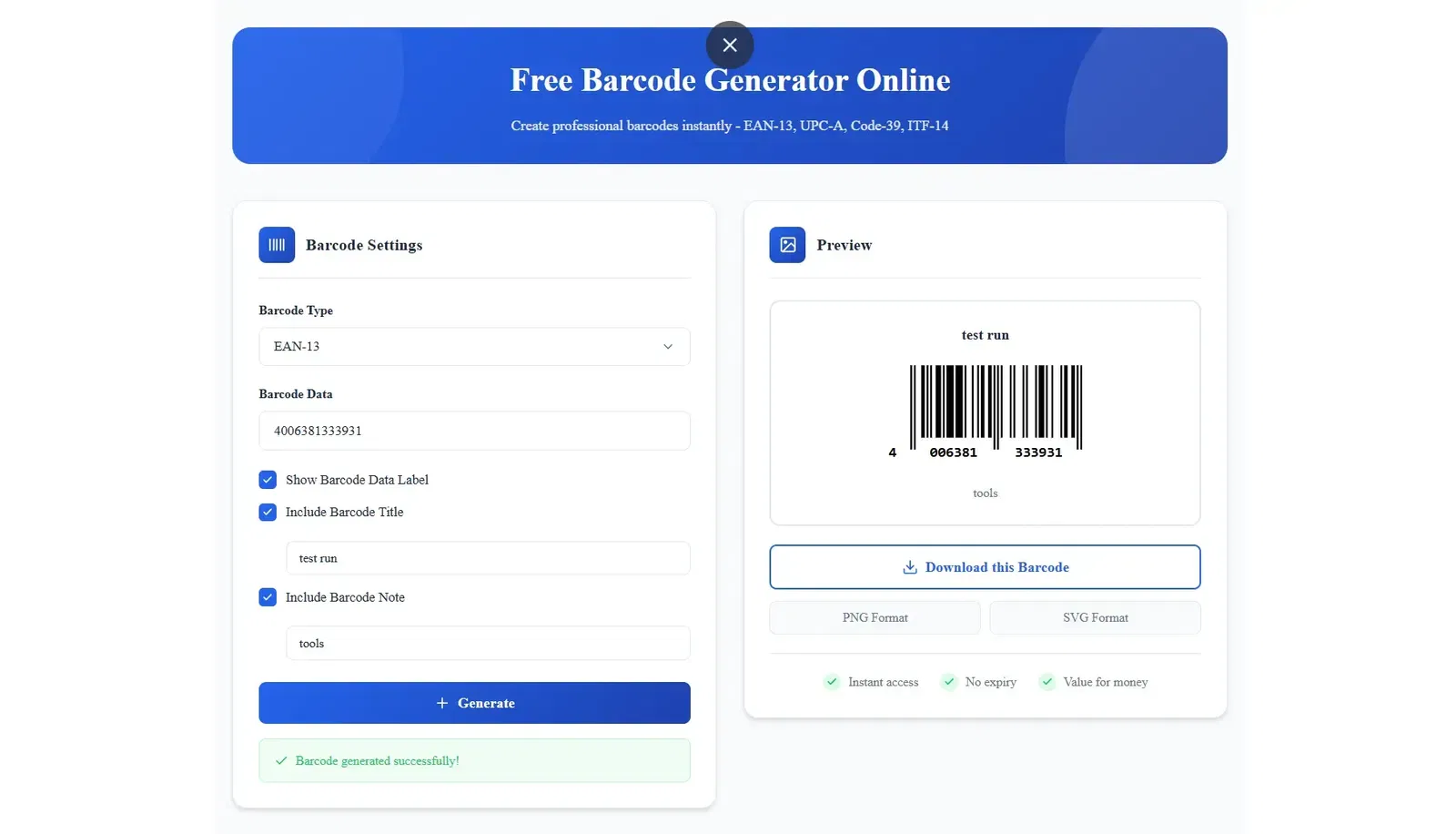Image resolution: width=1456 pixels, height=834 pixels.
Task: Select the PNG Format option
Action: point(875,617)
